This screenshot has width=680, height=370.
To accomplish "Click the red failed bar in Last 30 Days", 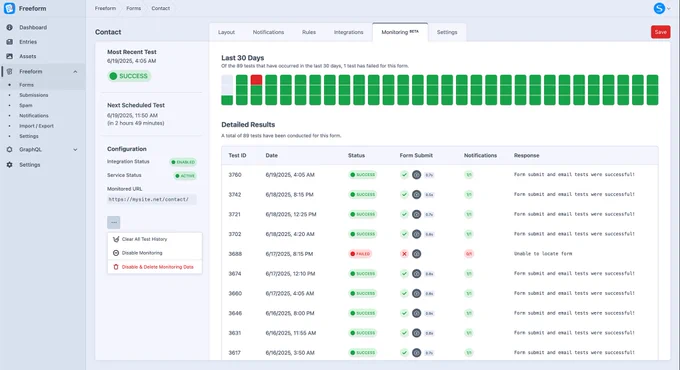I will tap(256, 80).
